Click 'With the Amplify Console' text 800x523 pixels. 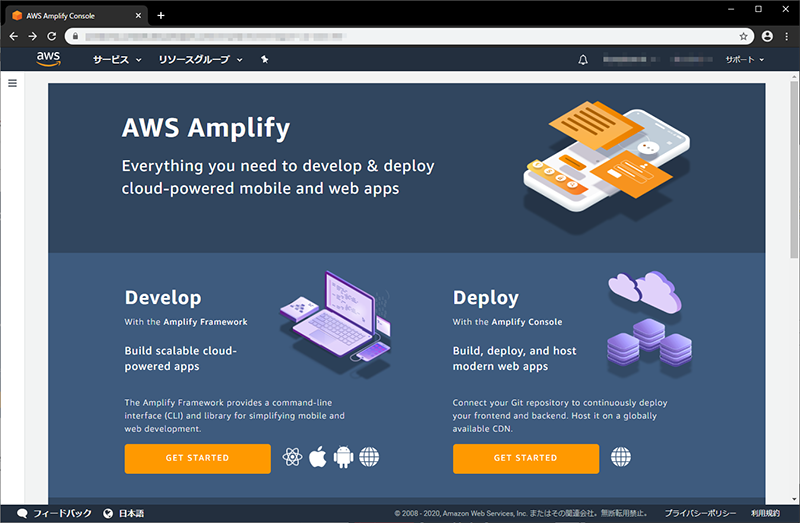(507, 322)
